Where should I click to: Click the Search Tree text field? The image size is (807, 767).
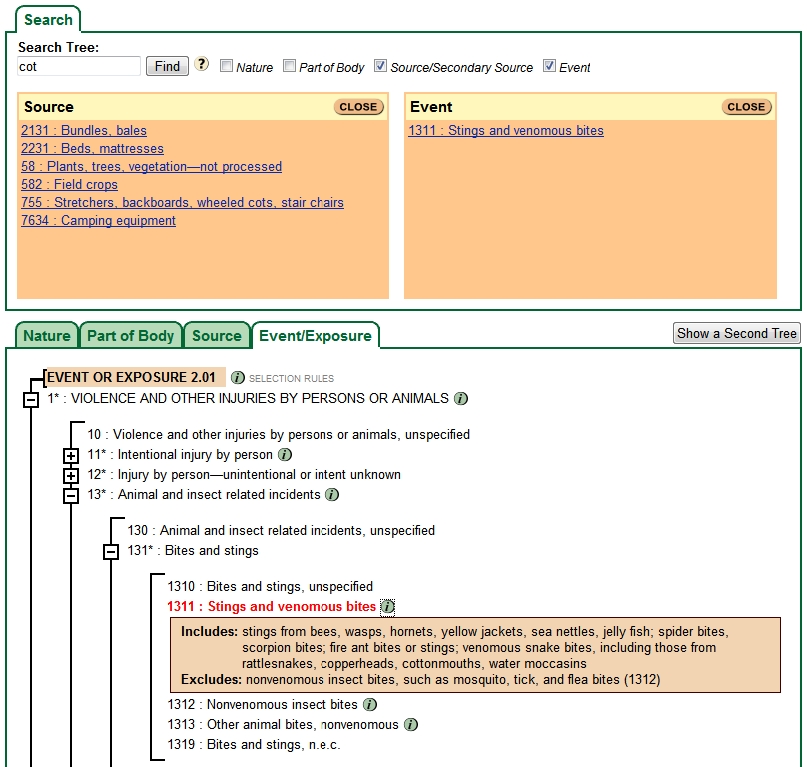(x=80, y=66)
